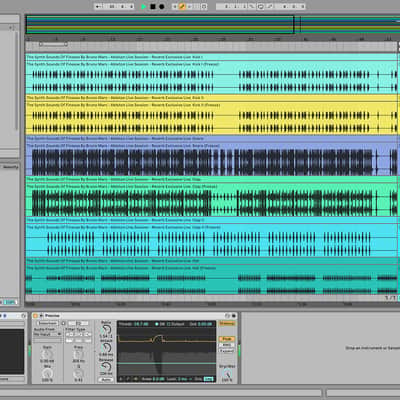Click the compressor Ratio knob
400x400 pixels.
[106, 330]
